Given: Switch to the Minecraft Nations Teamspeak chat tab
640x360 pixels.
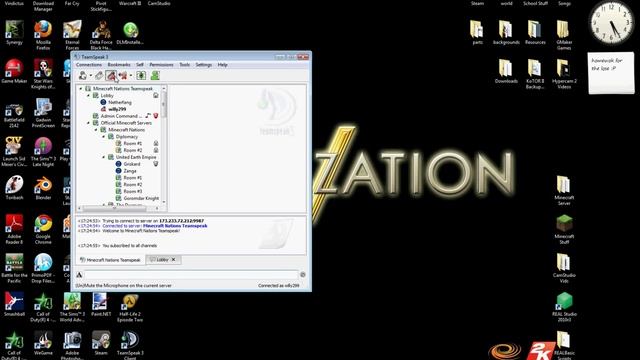Looking at the screenshot, I should (110, 260).
